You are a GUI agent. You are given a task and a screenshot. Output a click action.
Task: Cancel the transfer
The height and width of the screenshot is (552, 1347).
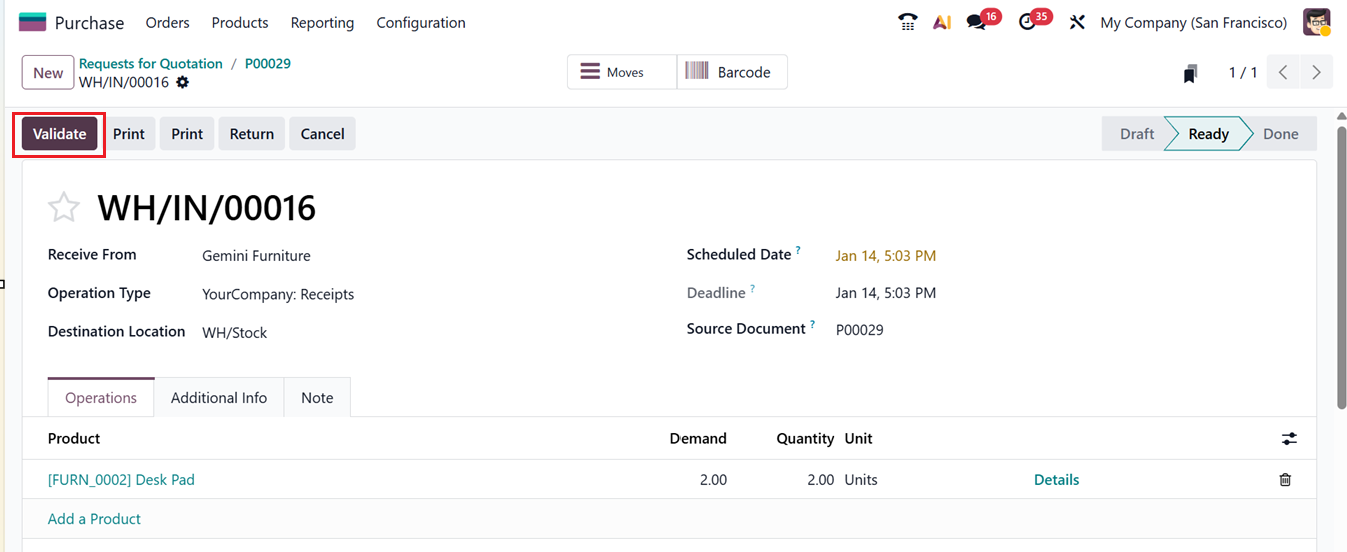[322, 134]
